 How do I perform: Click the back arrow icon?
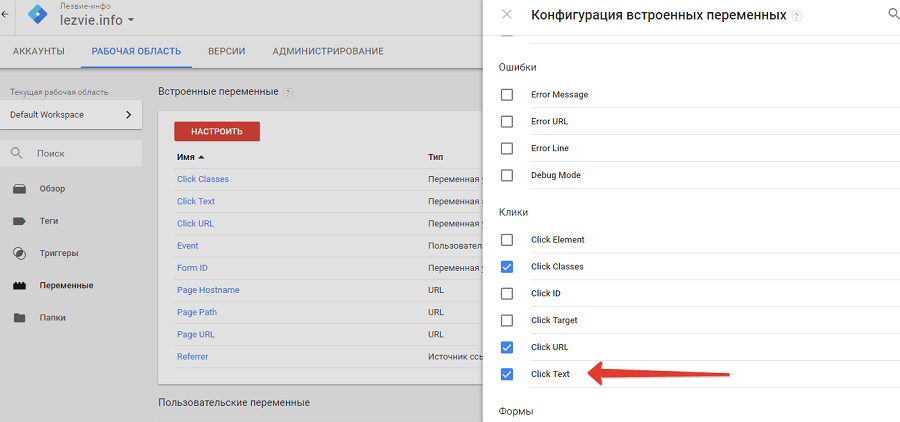5,14
